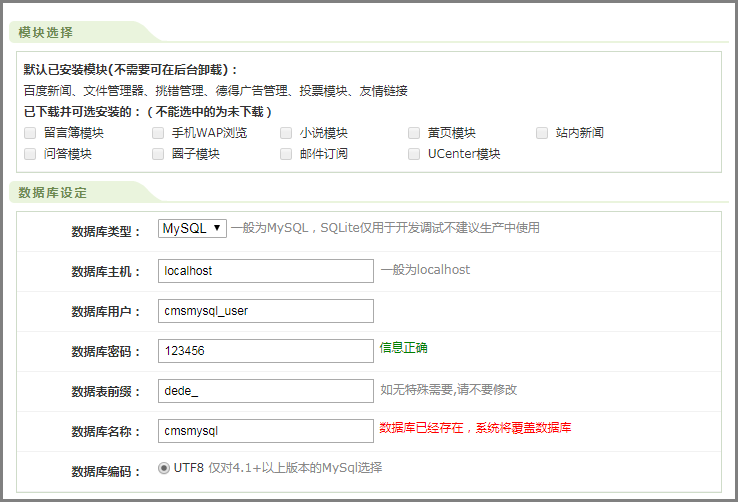The width and height of the screenshot is (738, 502).
Task: Toggle the 站内新闻 module checkbox
Action: pyautogui.click(x=542, y=133)
